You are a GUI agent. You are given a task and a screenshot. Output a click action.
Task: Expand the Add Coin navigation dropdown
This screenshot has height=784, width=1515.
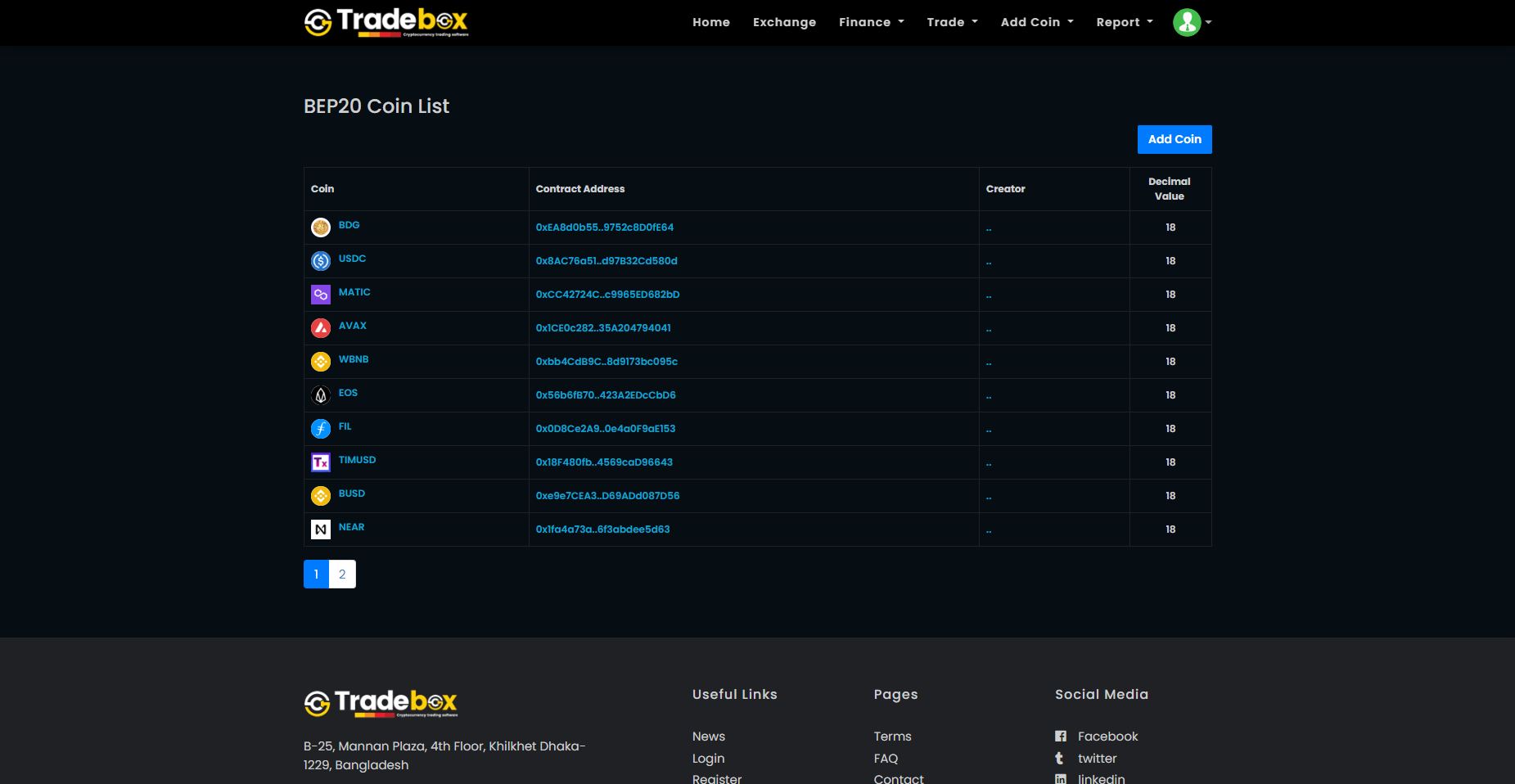click(x=1037, y=22)
